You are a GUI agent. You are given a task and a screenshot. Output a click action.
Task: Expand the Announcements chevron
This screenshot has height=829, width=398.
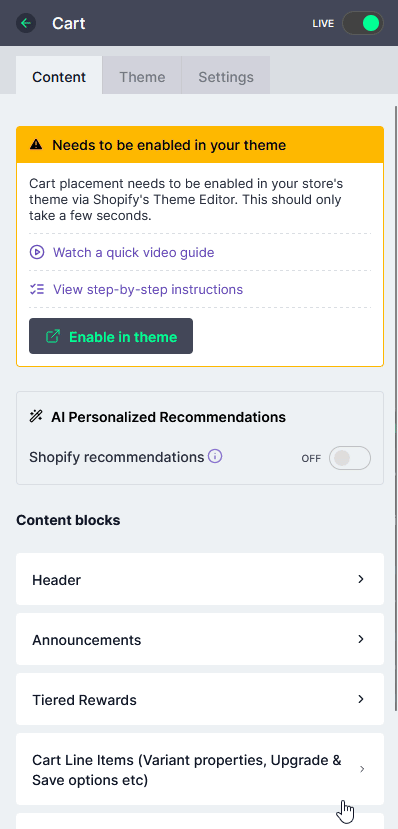361,639
